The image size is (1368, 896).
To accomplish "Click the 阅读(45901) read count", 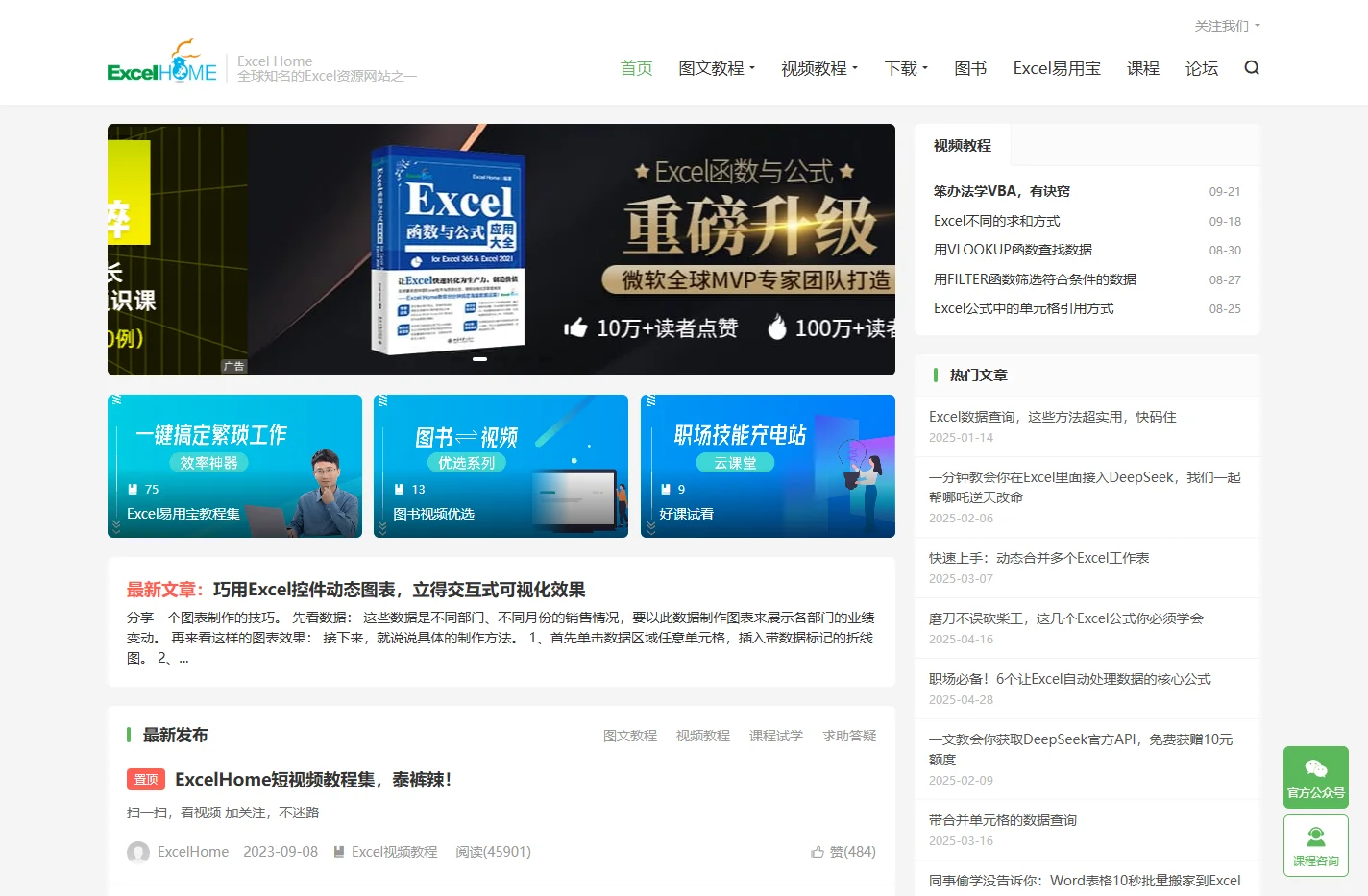I will [494, 852].
